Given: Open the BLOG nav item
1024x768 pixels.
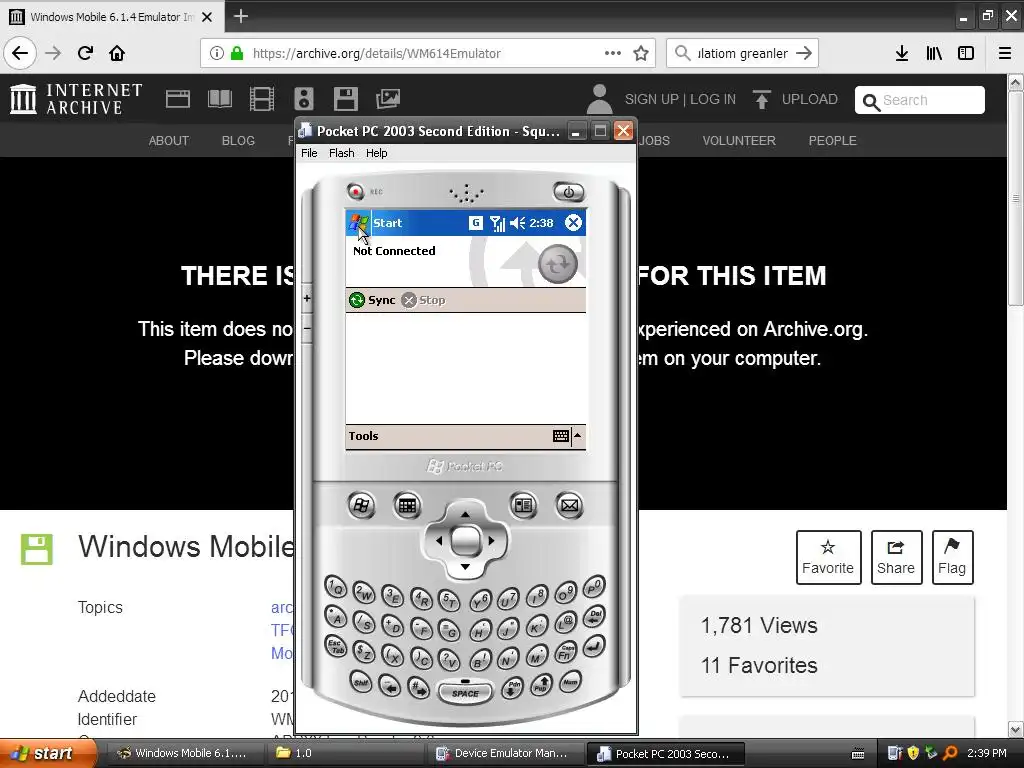Looking at the screenshot, I should 238,140.
